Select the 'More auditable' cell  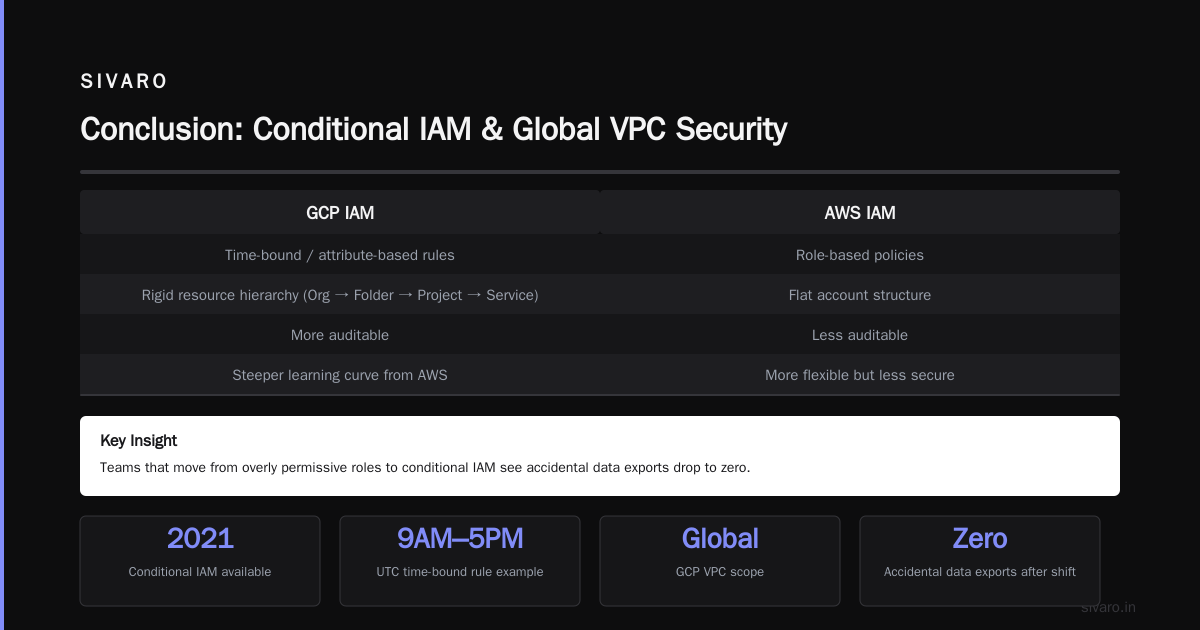point(340,335)
